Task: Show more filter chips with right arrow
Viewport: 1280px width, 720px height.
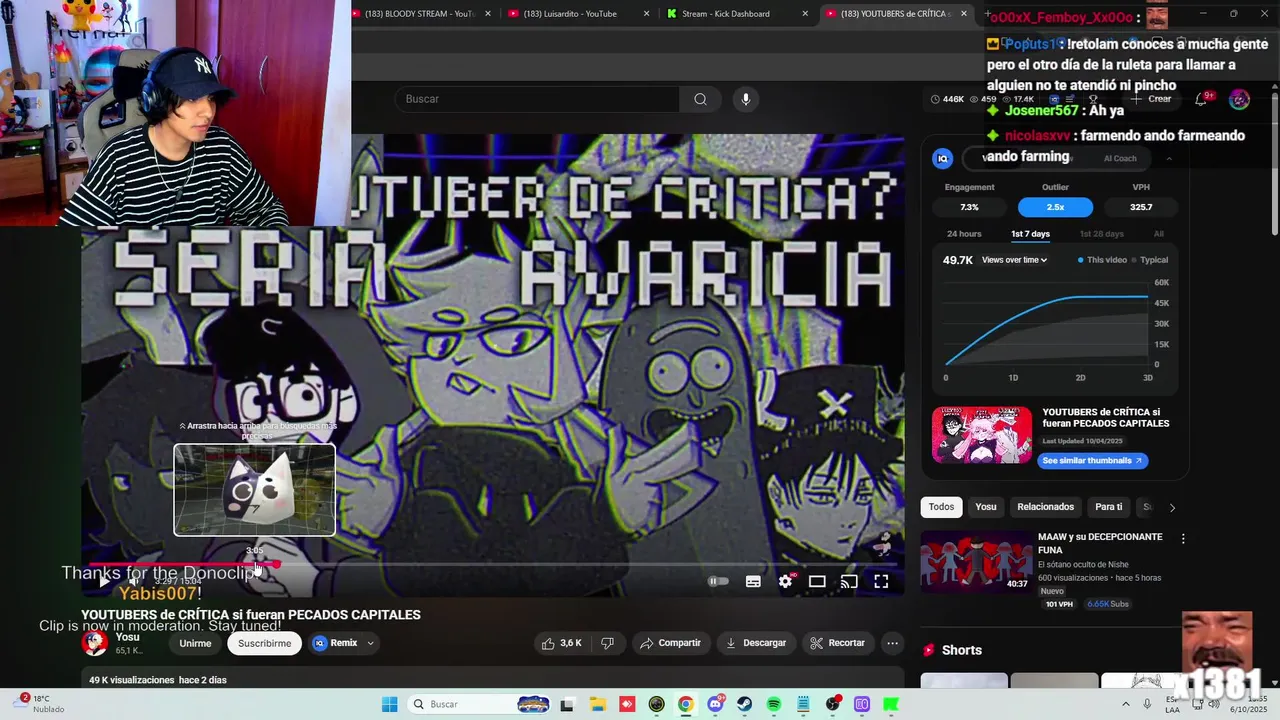Action: (x=1172, y=508)
